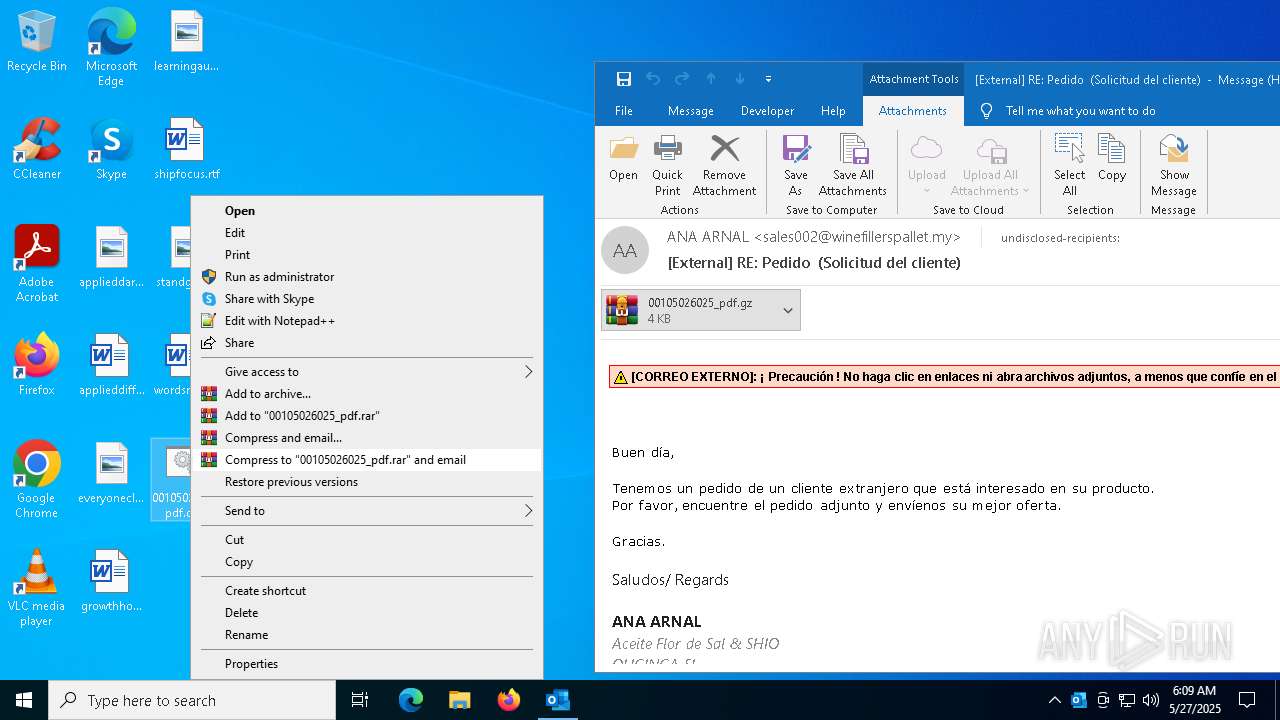Open VLC media player shortcut
This screenshot has height=720, width=1280.
pos(37,588)
